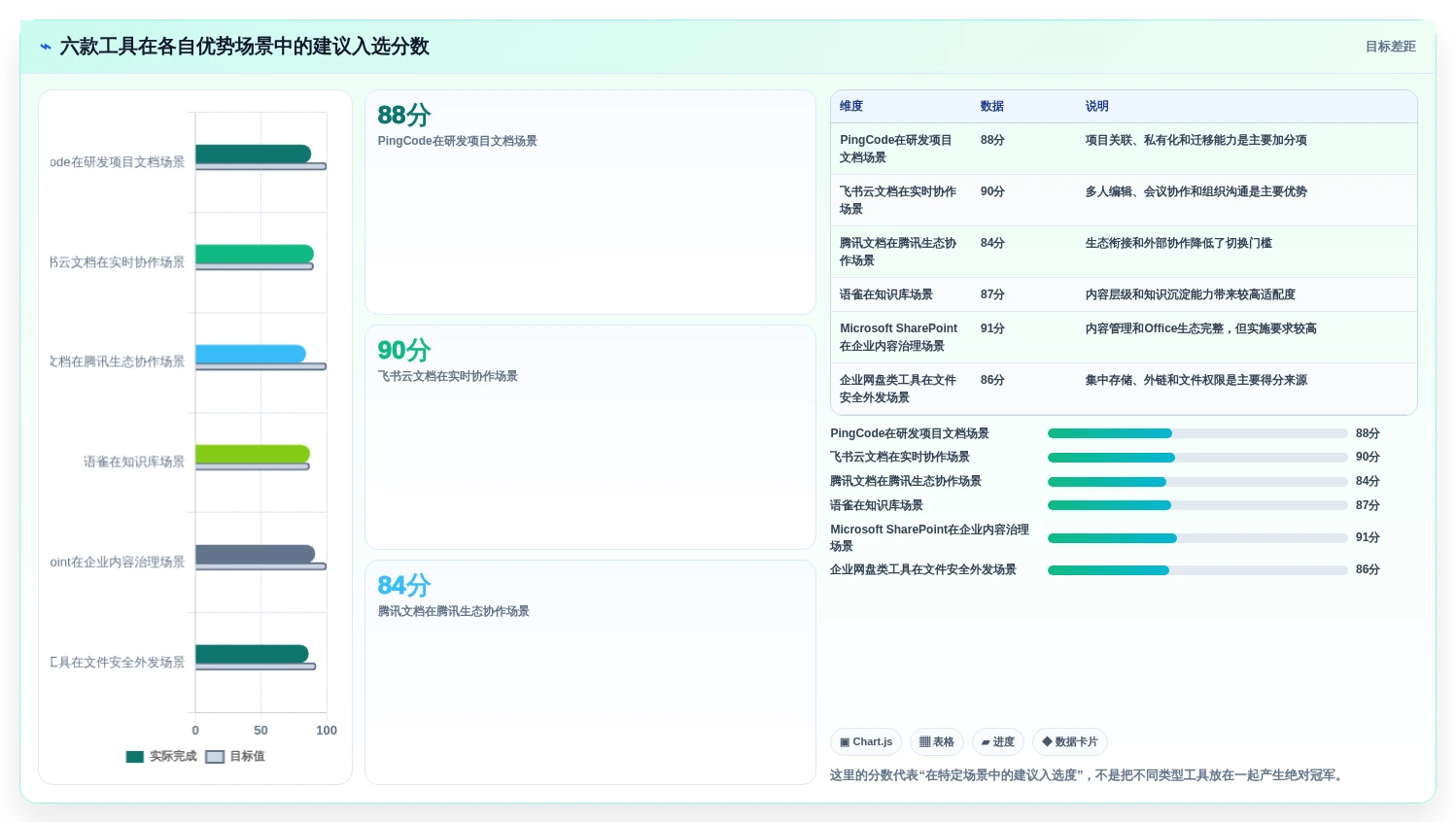Click the 目标差距 label in the header

1390,47
